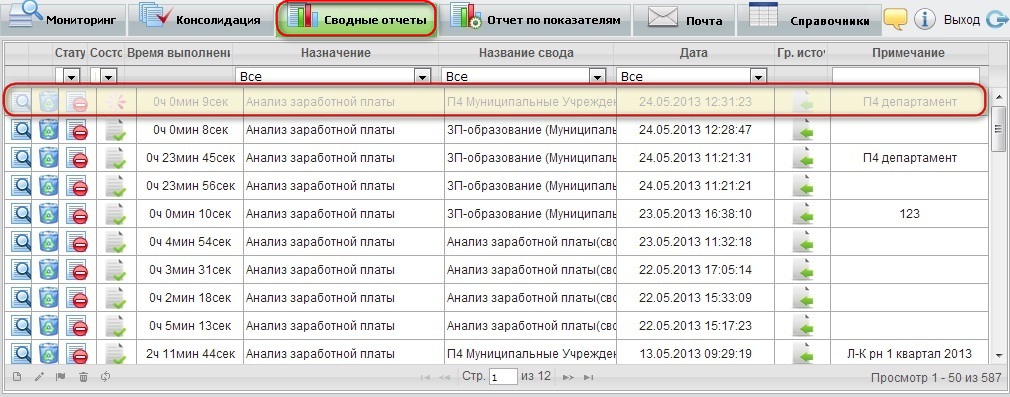
Task: Expand the Дата filter dropdown
Action: click(759, 77)
